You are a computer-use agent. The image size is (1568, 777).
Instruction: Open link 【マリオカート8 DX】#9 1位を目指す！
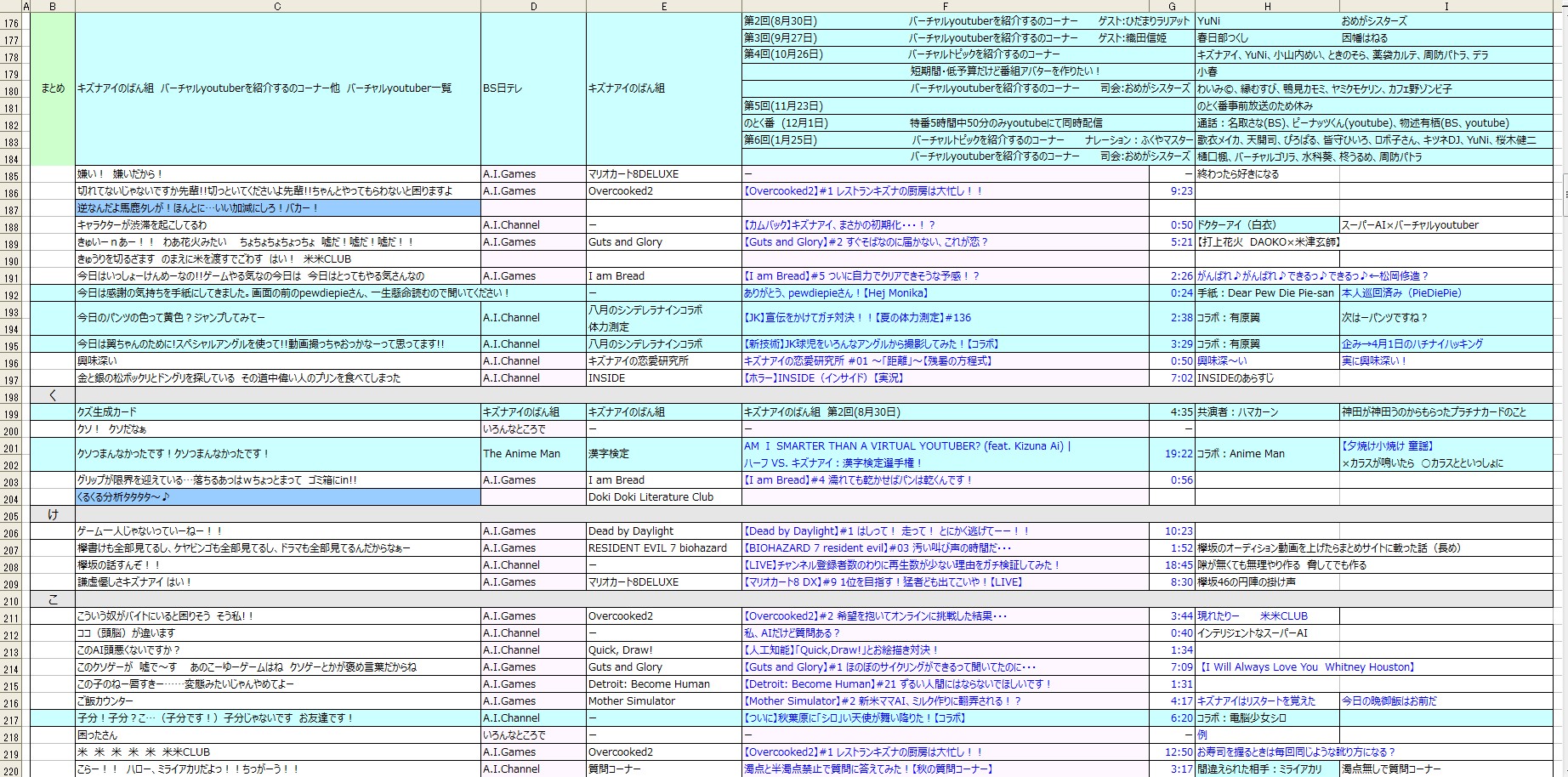tap(883, 582)
